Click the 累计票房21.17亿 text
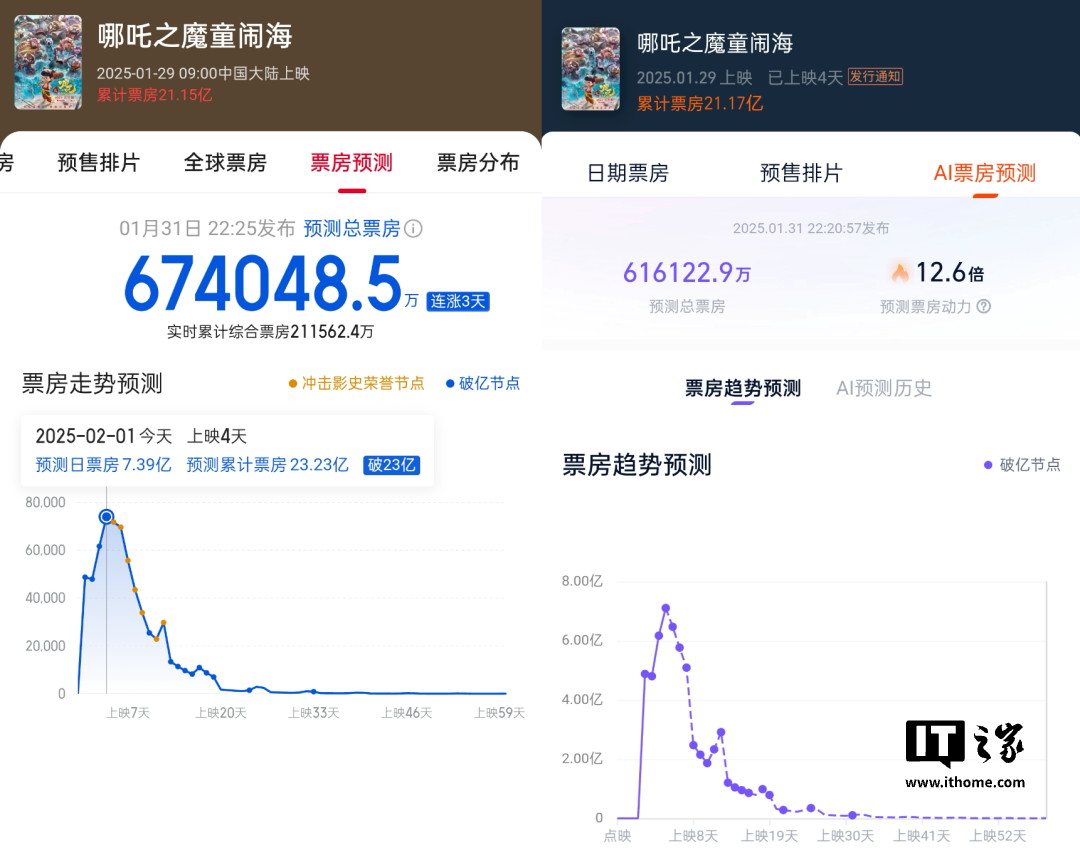1080x855 pixels. pyautogui.click(x=700, y=103)
